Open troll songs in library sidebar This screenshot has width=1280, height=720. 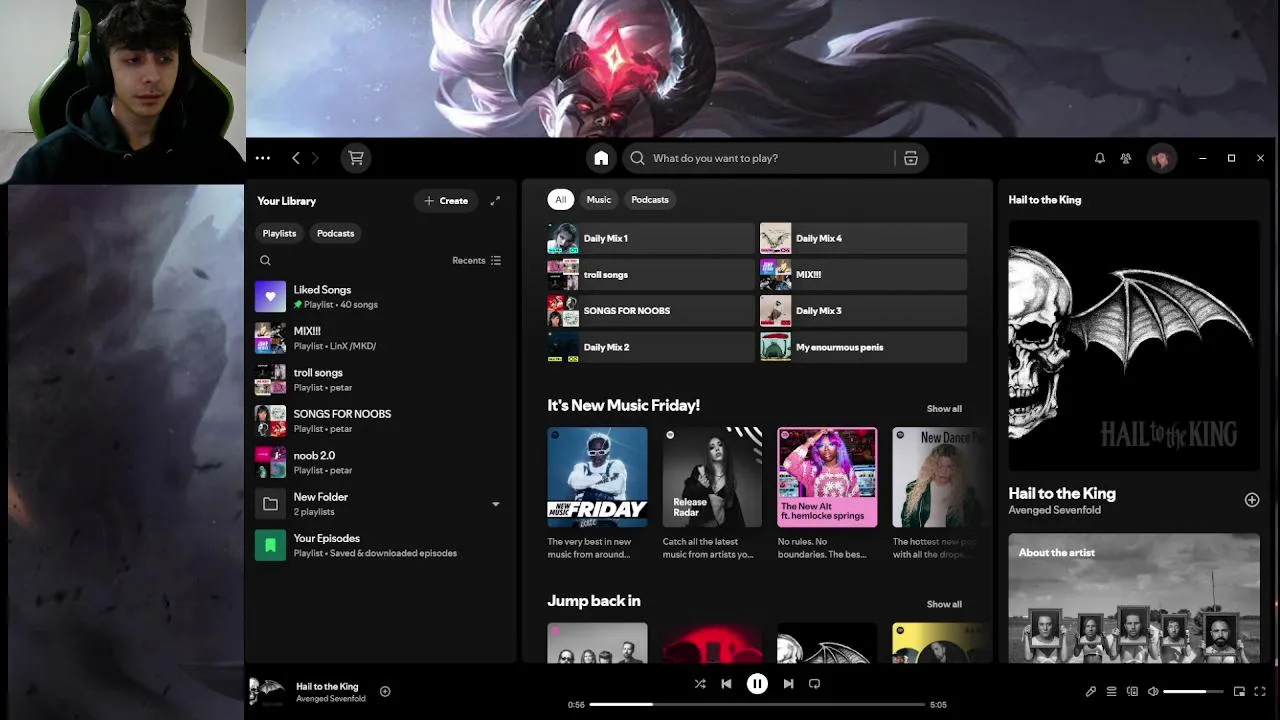(380, 380)
